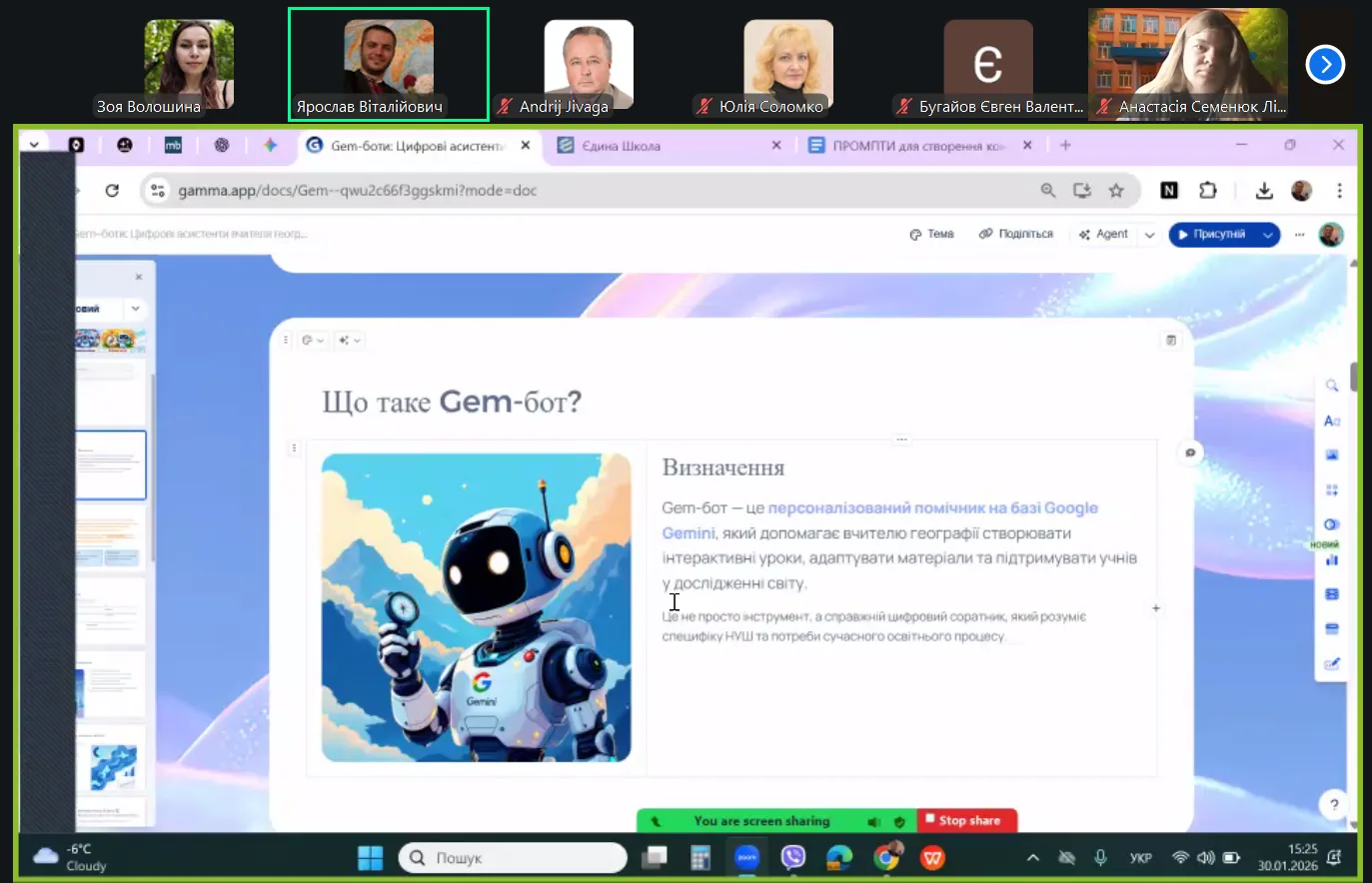Screen dimensions: 1372x883
Task: Close the ПРОМПТИ tab
Action: point(1027,146)
